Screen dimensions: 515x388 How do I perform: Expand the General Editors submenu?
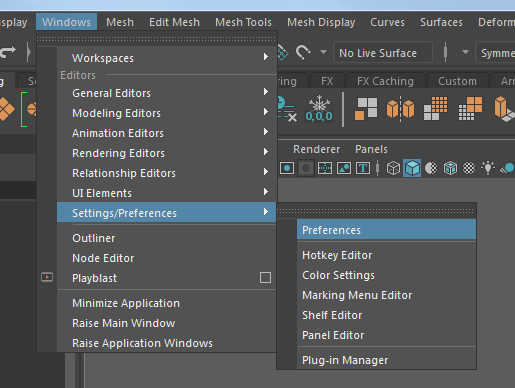click(x=167, y=93)
